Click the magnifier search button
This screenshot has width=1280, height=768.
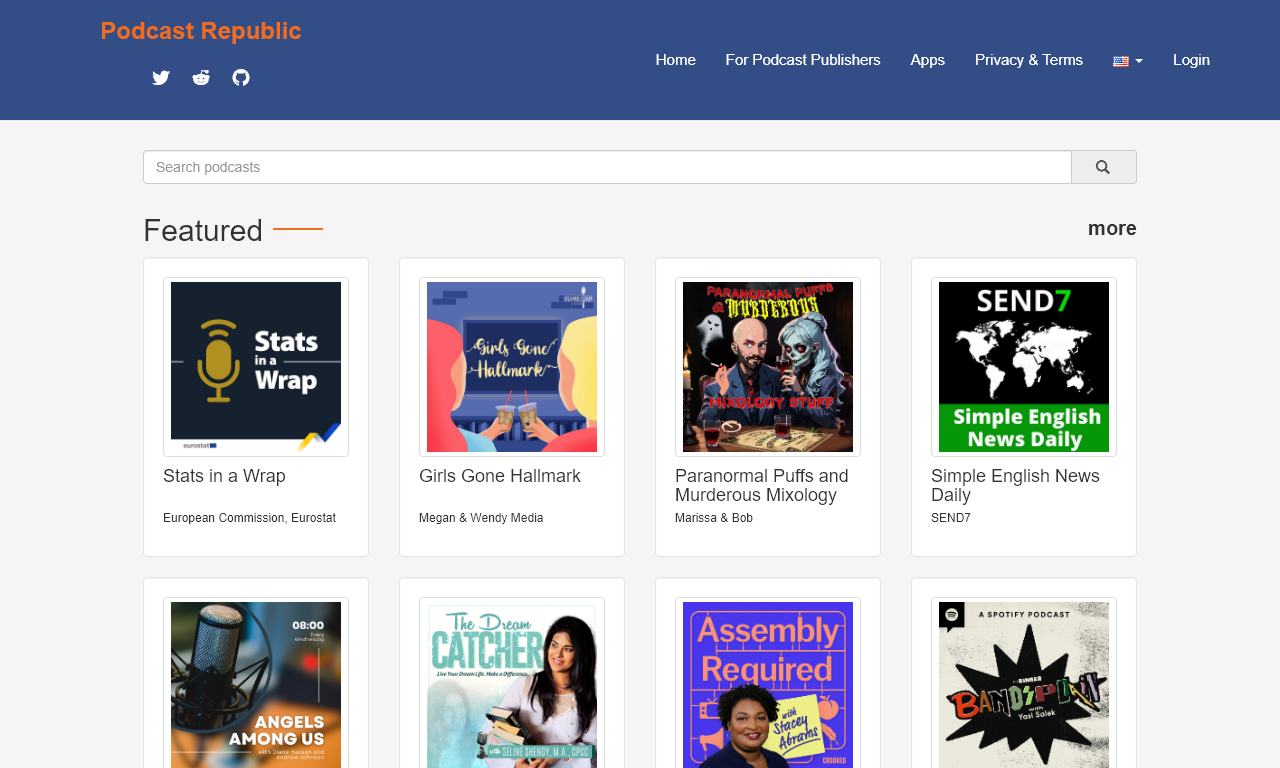coord(1103,167)
